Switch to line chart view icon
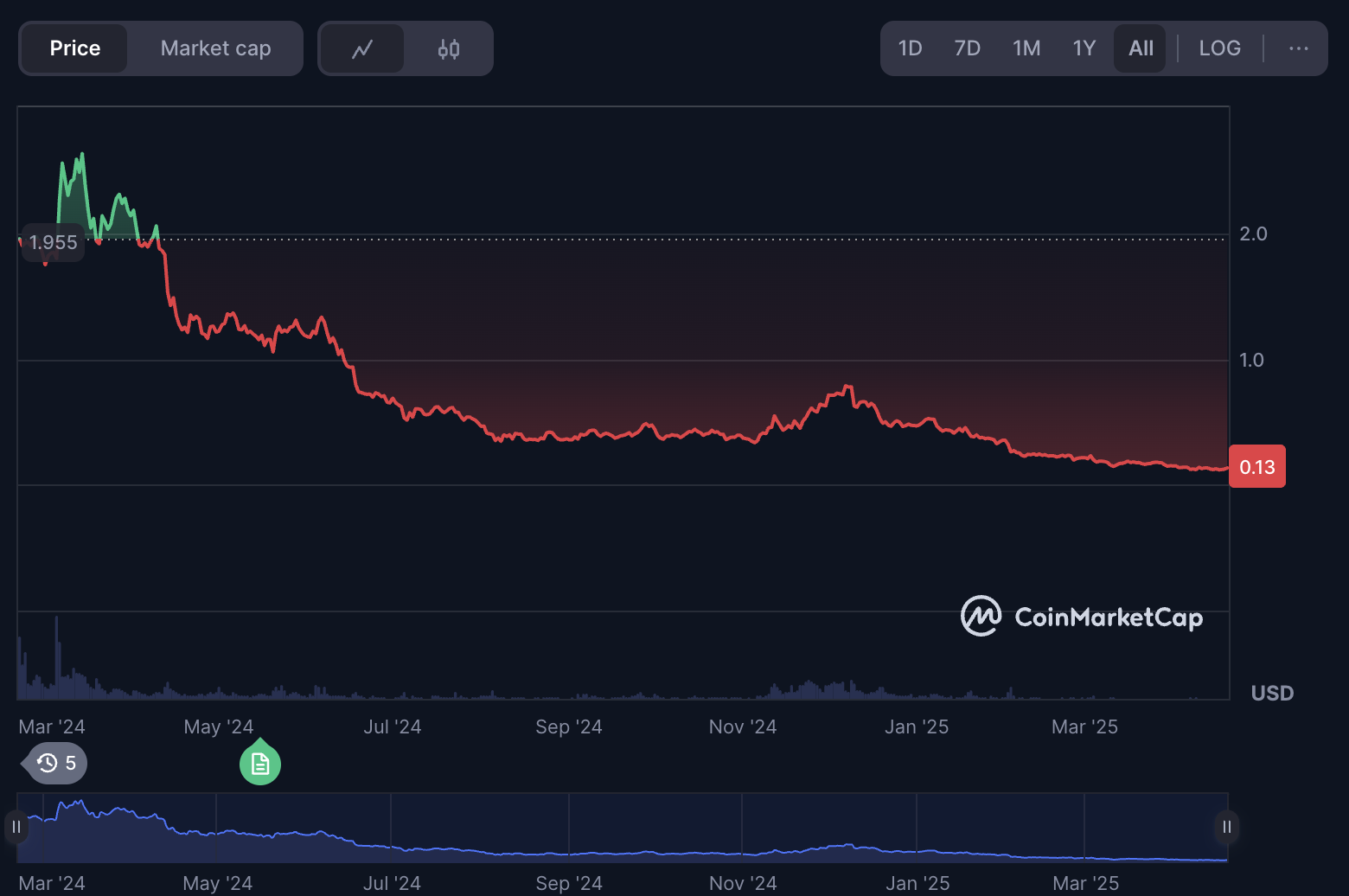The width and height of the screenshot is (1349, 896). point(361,48)
